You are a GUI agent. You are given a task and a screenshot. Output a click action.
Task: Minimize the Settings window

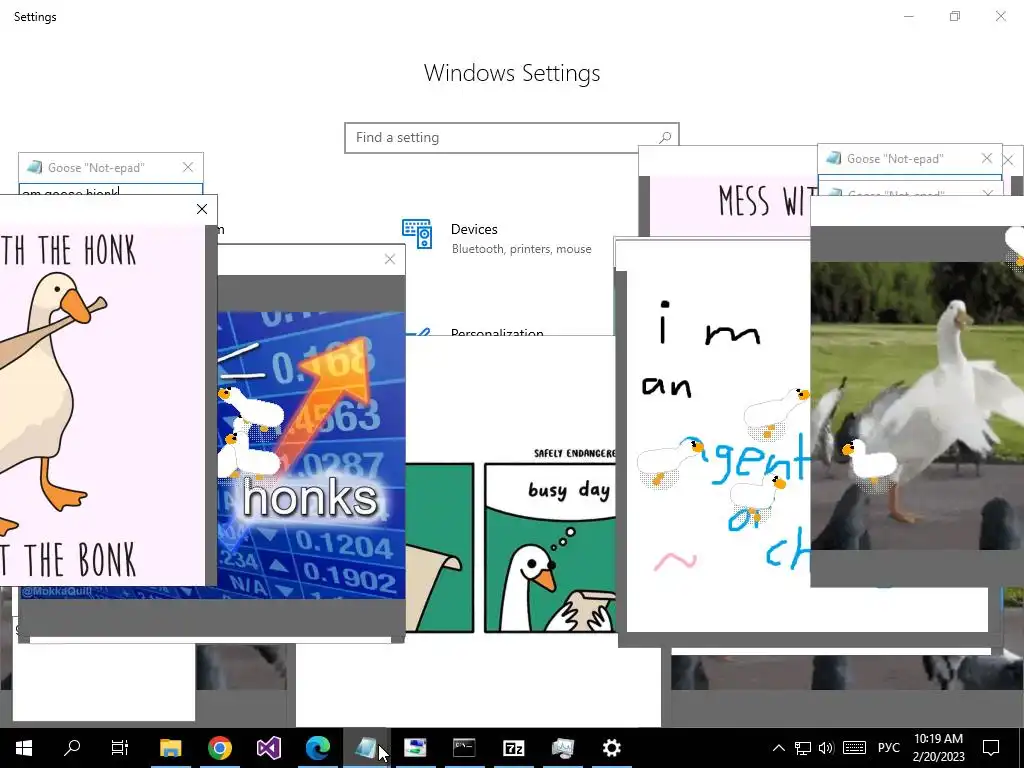[x=908, y=16]
